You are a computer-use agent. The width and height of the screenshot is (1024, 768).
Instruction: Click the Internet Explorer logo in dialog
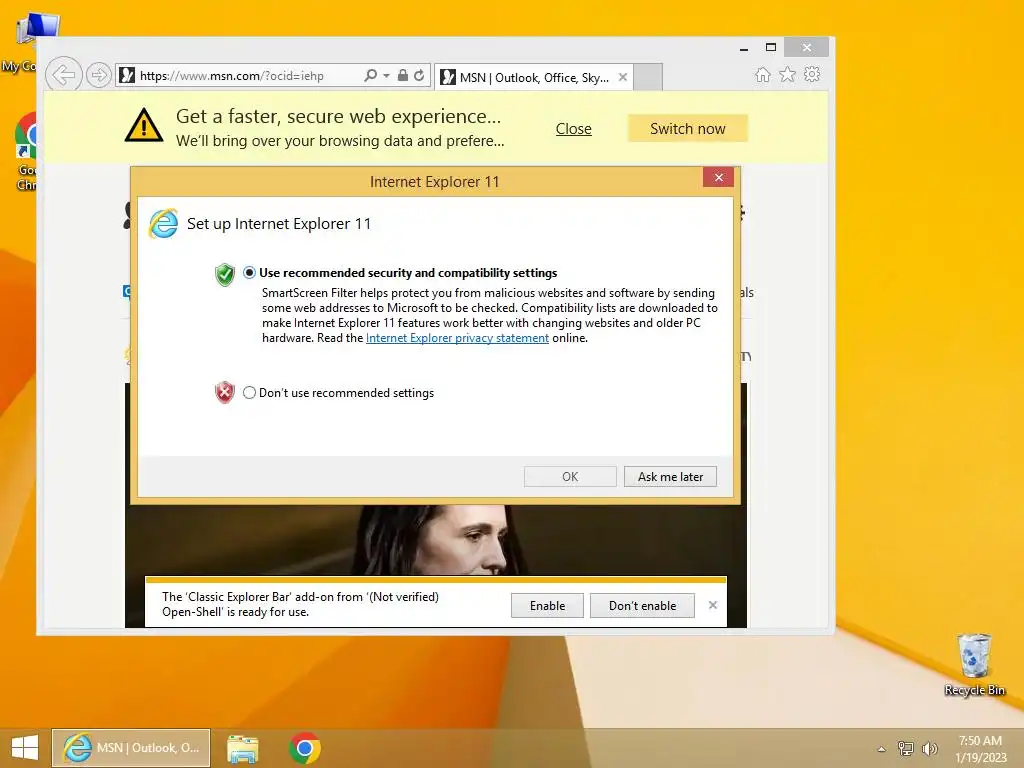click(x=163, y=224)
